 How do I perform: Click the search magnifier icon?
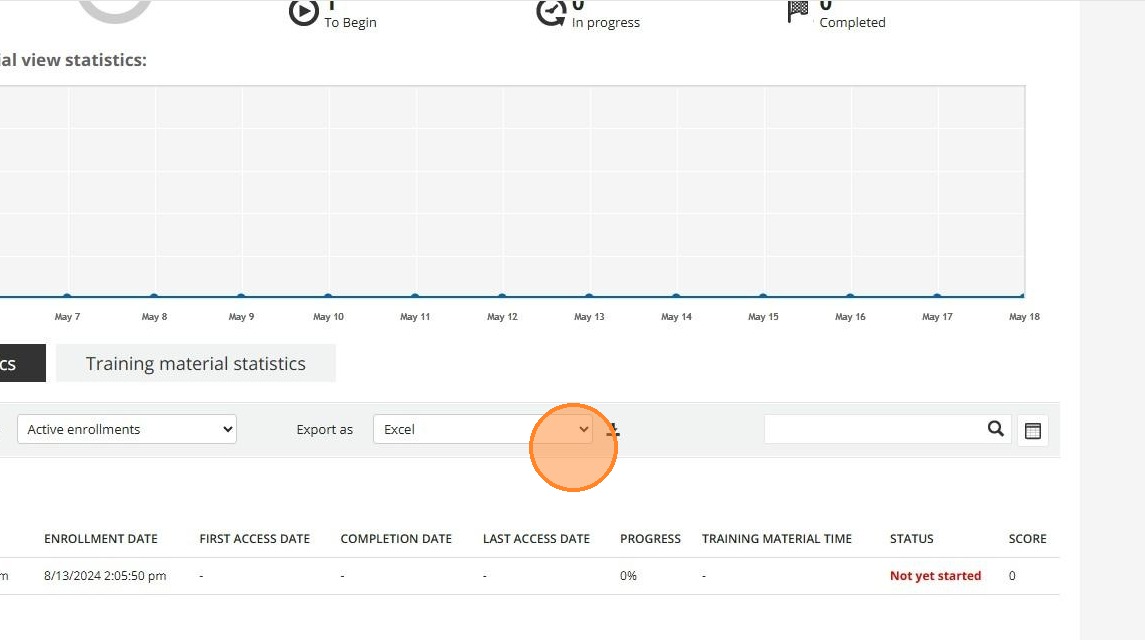(x=995, y=429)
